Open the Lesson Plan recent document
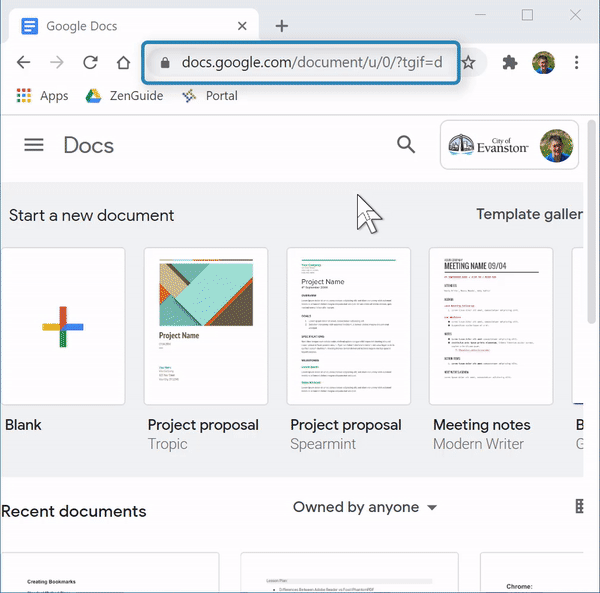 coord(349,572)
